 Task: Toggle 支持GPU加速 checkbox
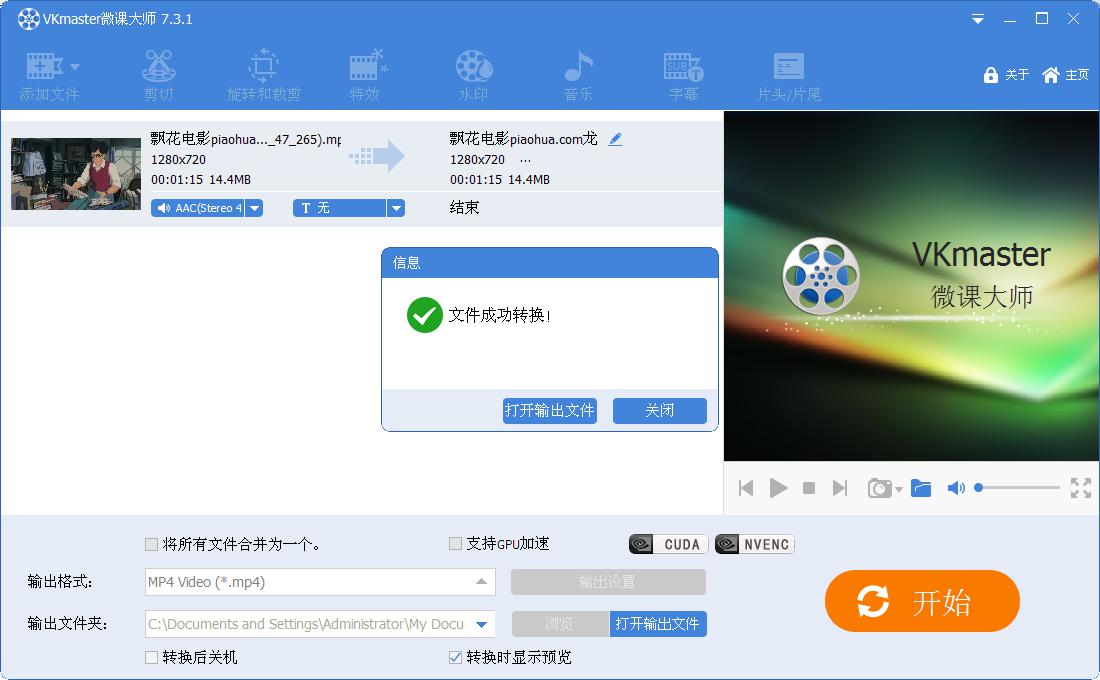point(456,544)
